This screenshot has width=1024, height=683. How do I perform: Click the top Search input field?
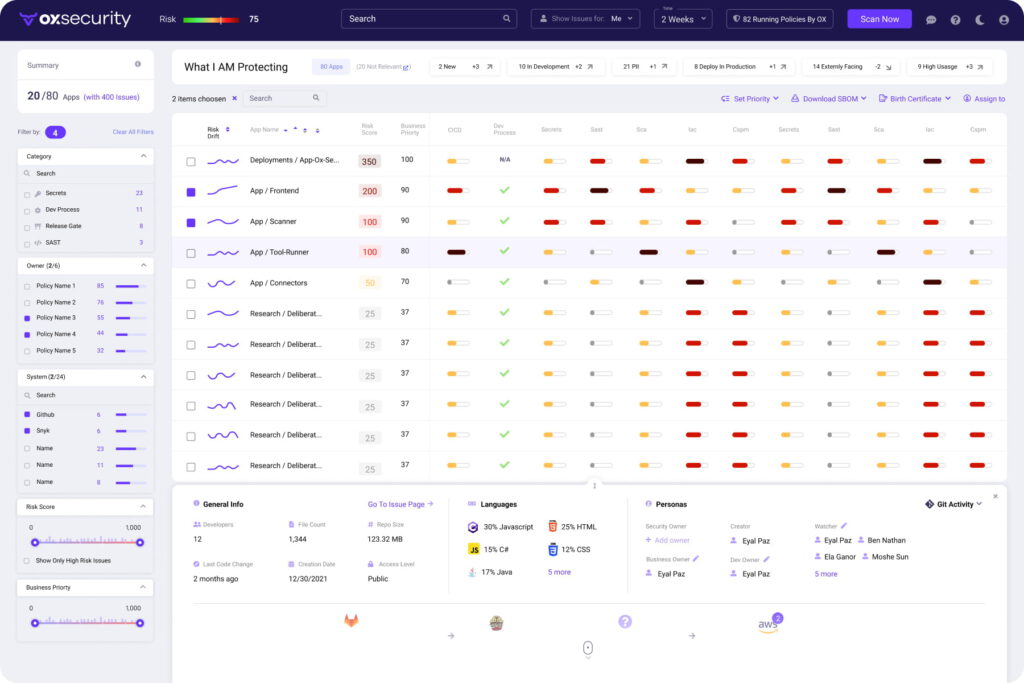tap(428, 19)
